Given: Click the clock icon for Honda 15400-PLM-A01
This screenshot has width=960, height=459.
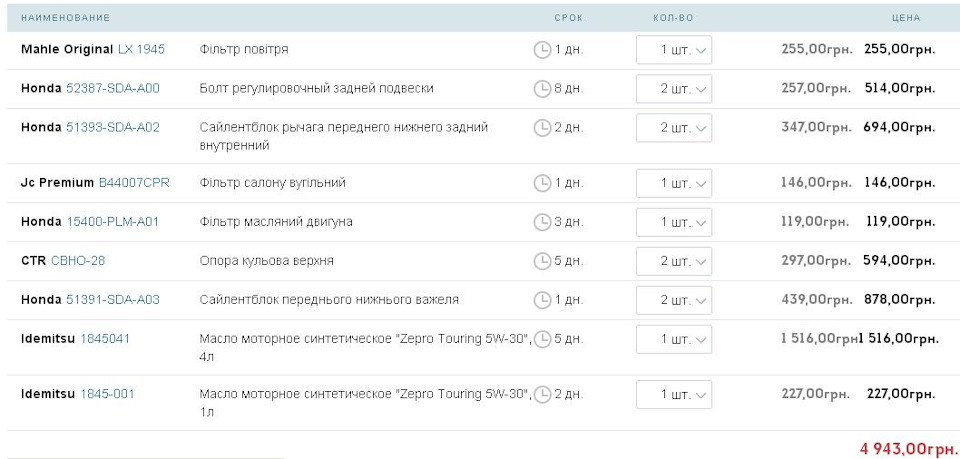Looking at the screenshot, I should pos(542,222).
